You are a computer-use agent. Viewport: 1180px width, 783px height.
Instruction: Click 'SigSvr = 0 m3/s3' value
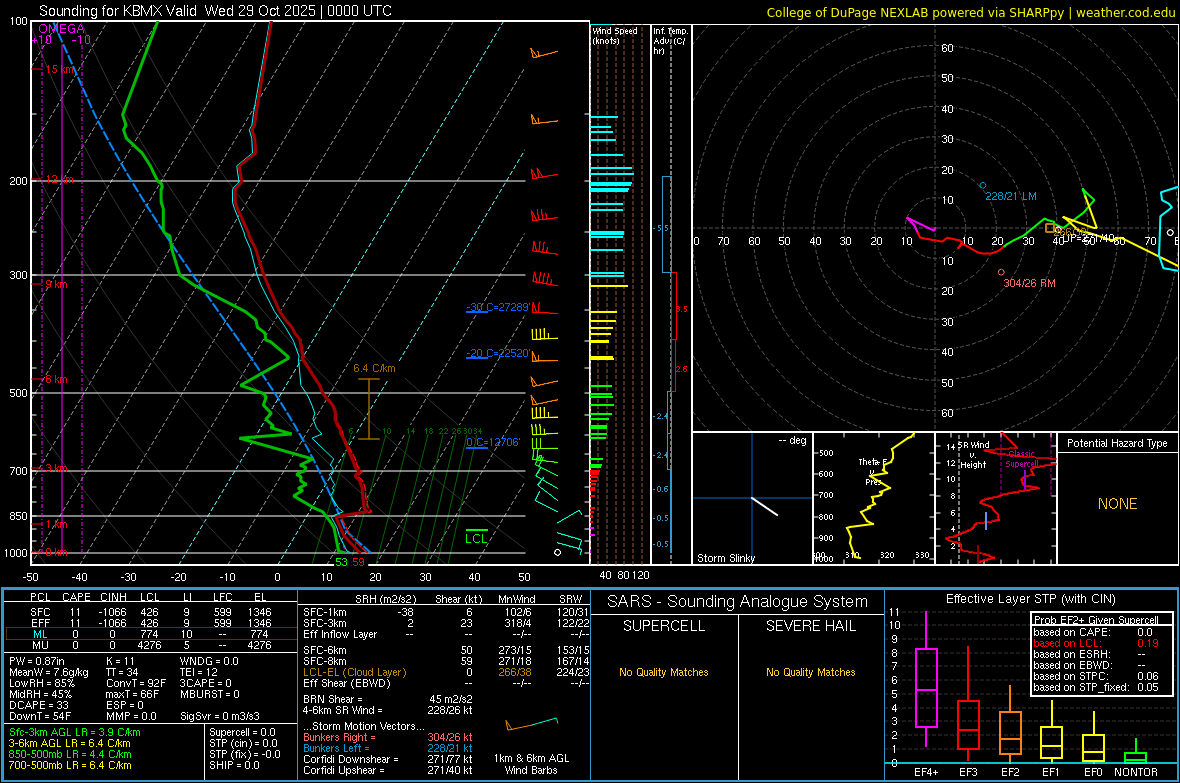pos(220,716)
